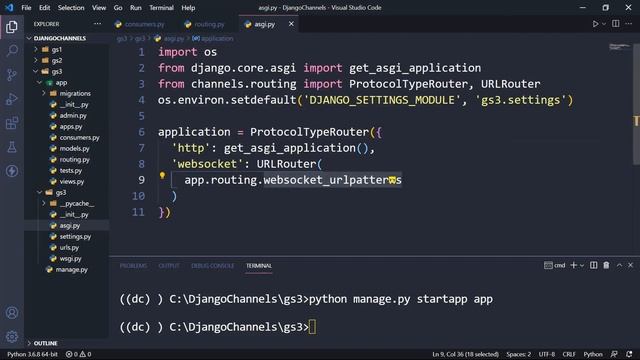Expand the gs1 folder

click(x=56, y=49)
